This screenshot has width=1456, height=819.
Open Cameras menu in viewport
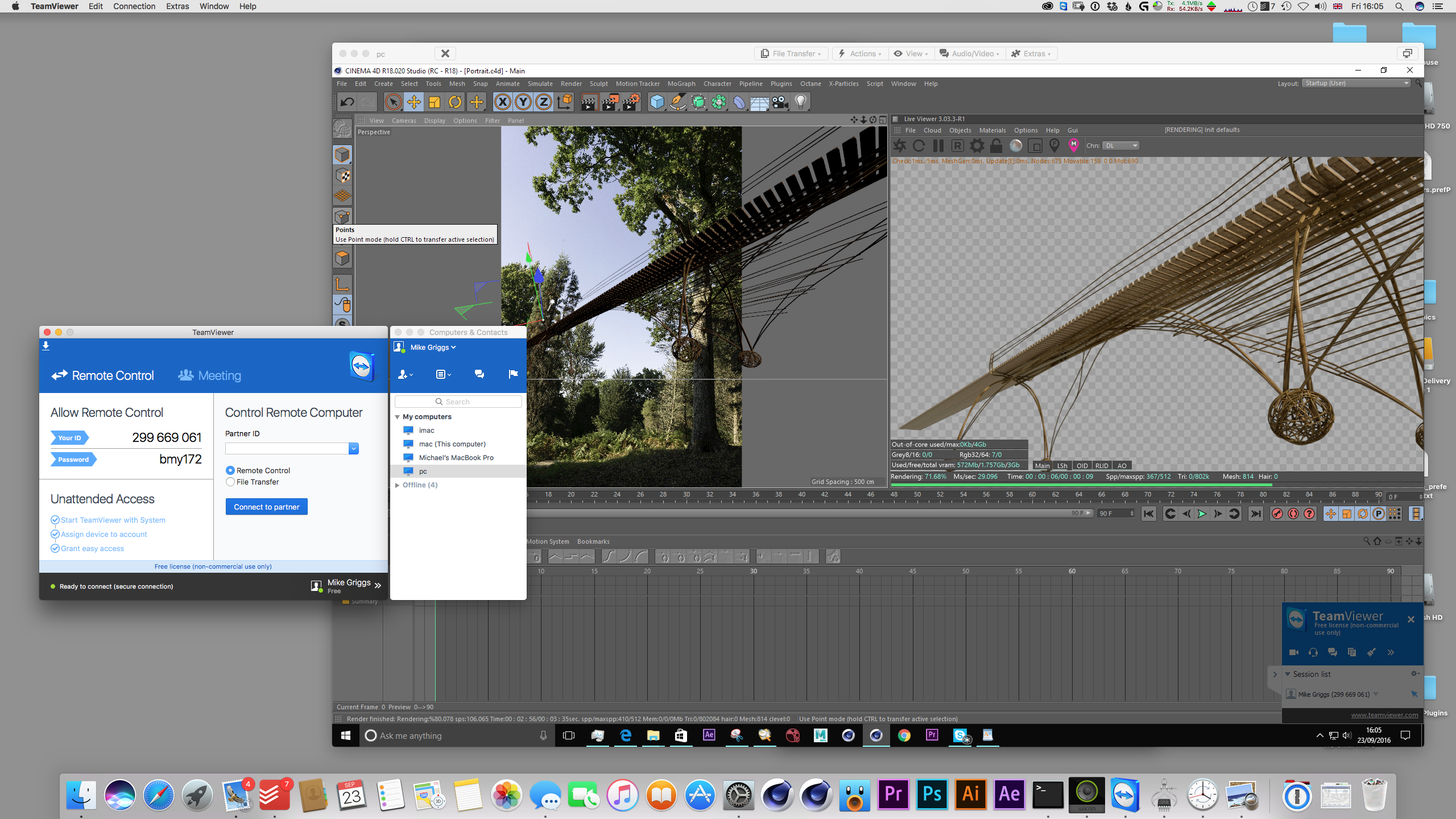pos(404,121)
